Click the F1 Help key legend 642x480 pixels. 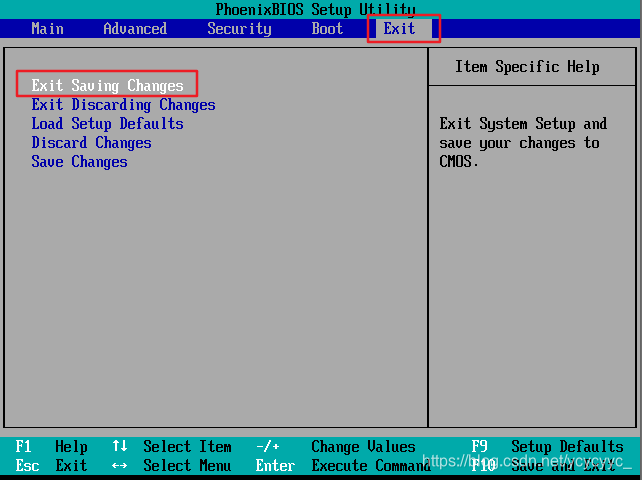(51, 446)
